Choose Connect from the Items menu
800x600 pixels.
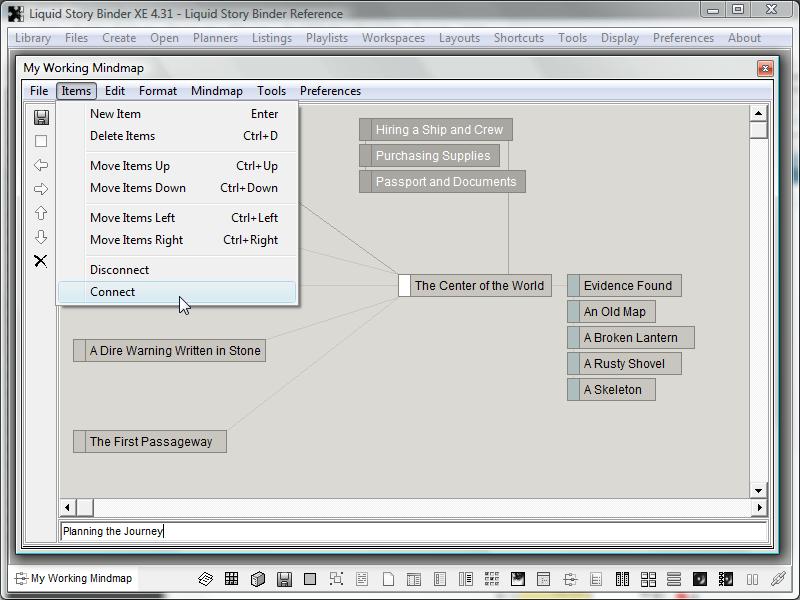[112, 292]
